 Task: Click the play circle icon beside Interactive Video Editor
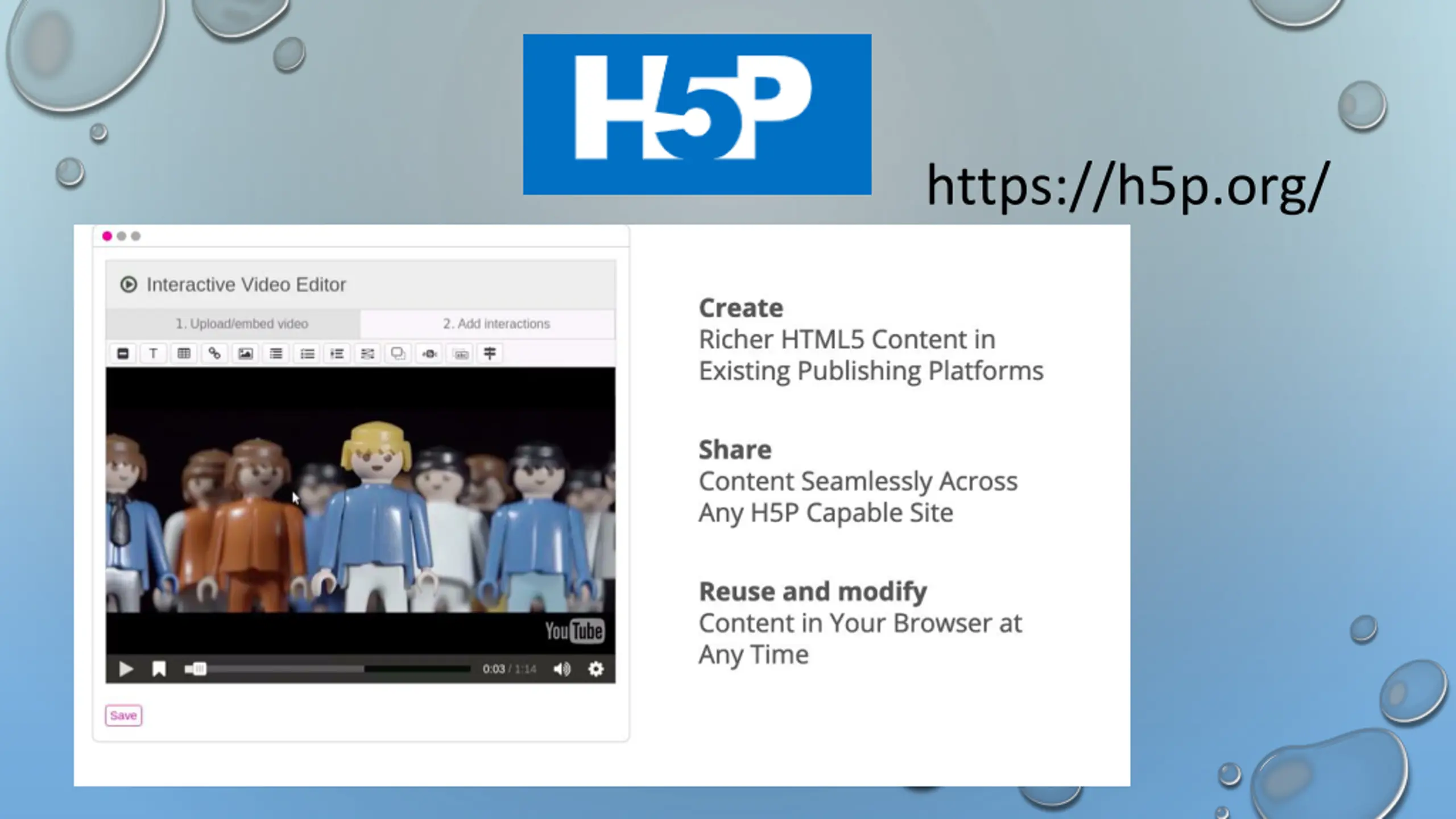pyautogui.click(x=129, y=284)
